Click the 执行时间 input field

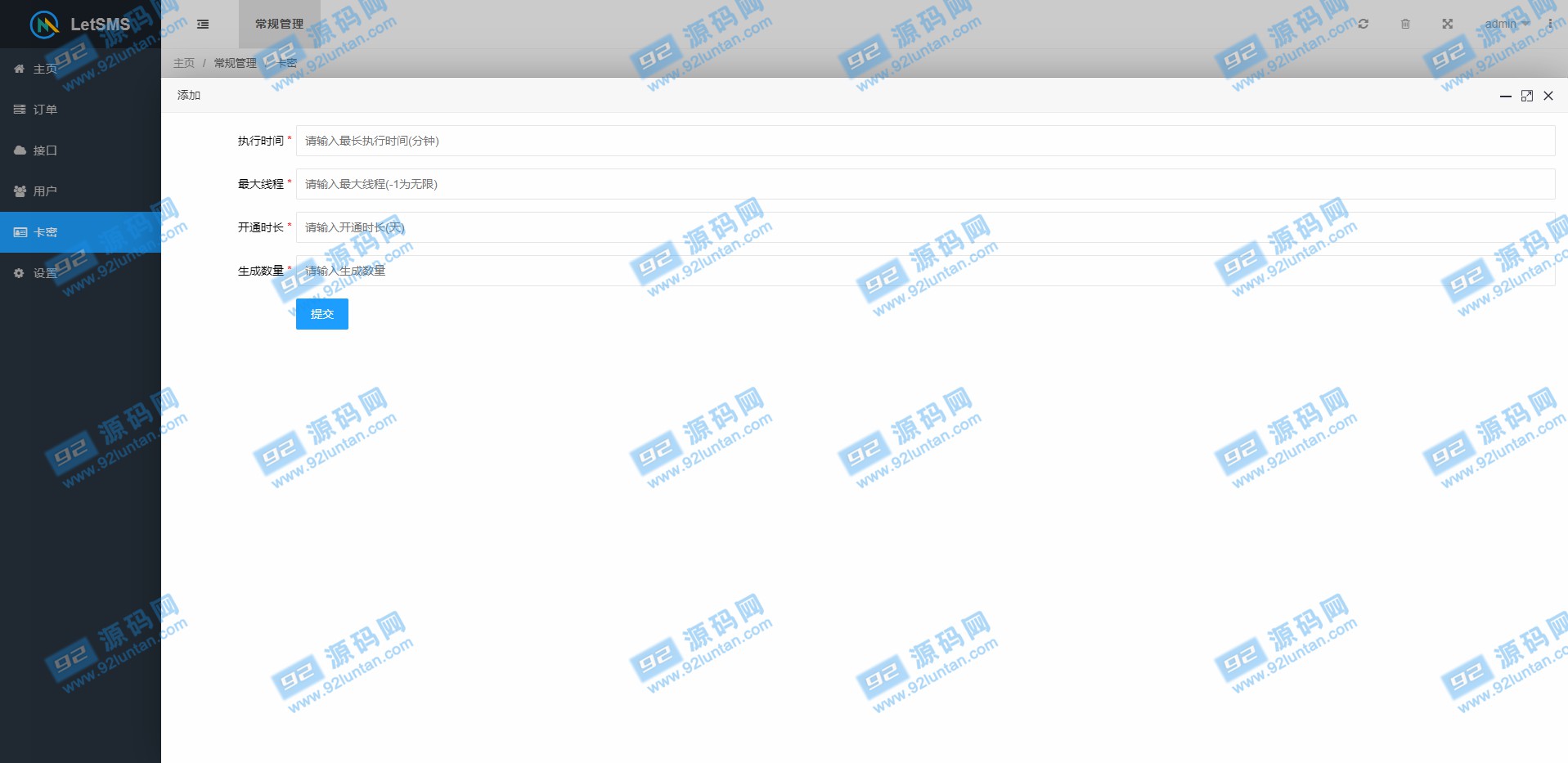click(x=925, y=141)
